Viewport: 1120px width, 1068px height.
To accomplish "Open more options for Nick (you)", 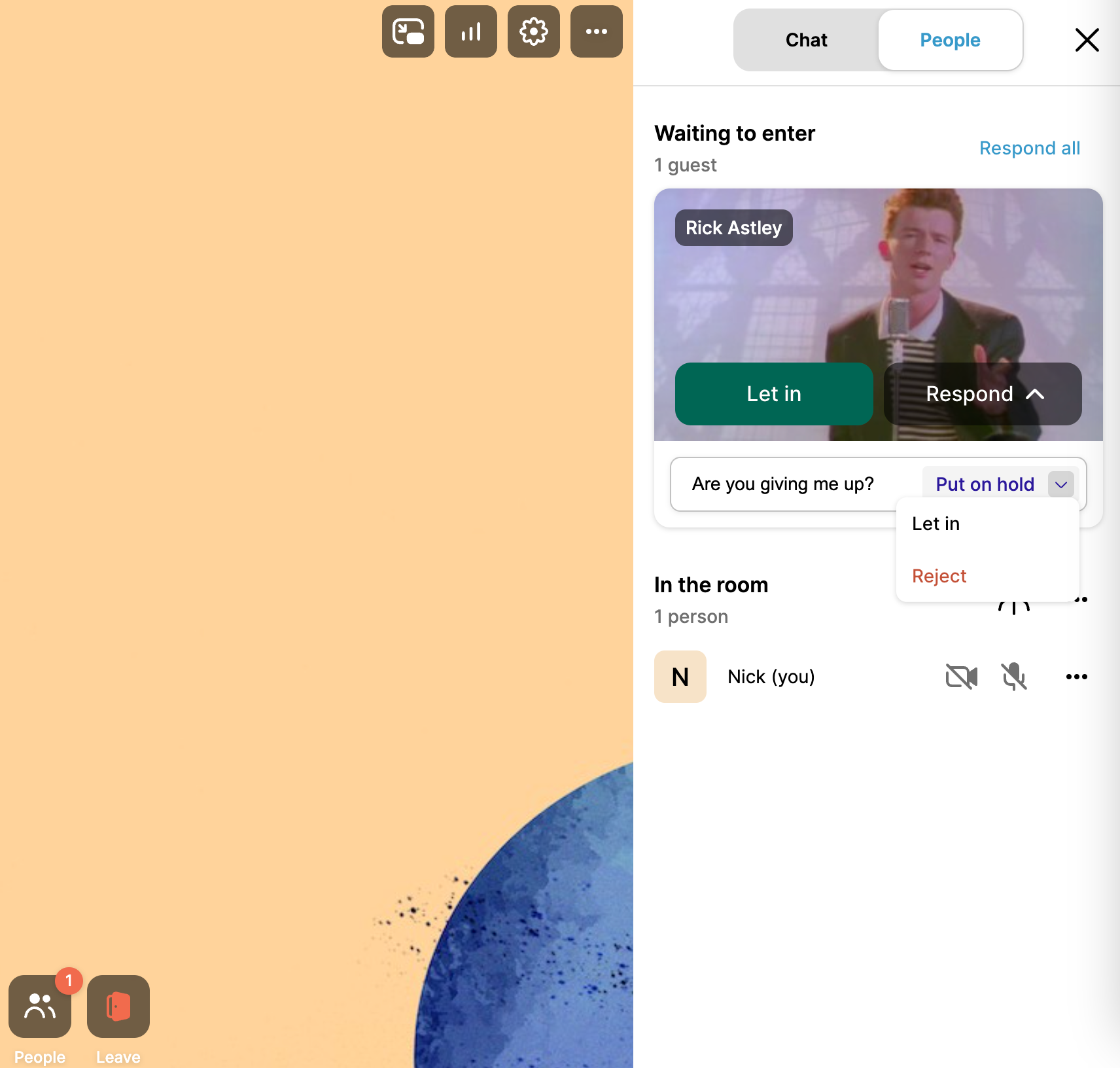I will coord(1076,677).
